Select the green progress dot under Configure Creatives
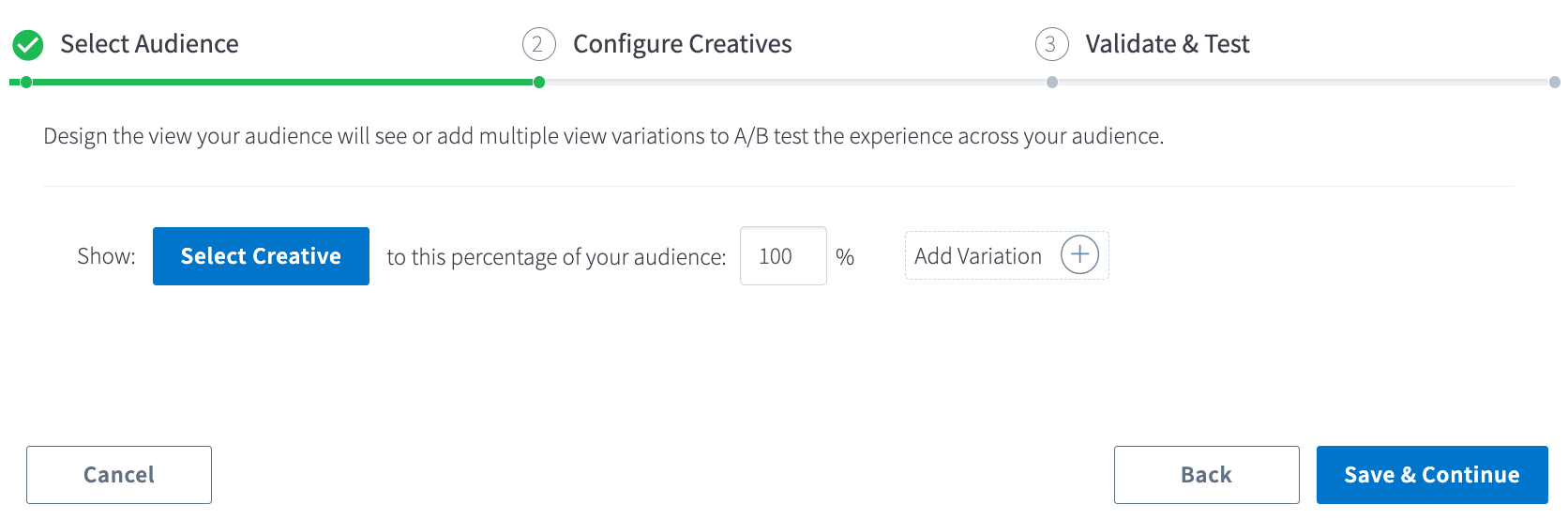The image size is (1568, 520). [x=539, y=83]
